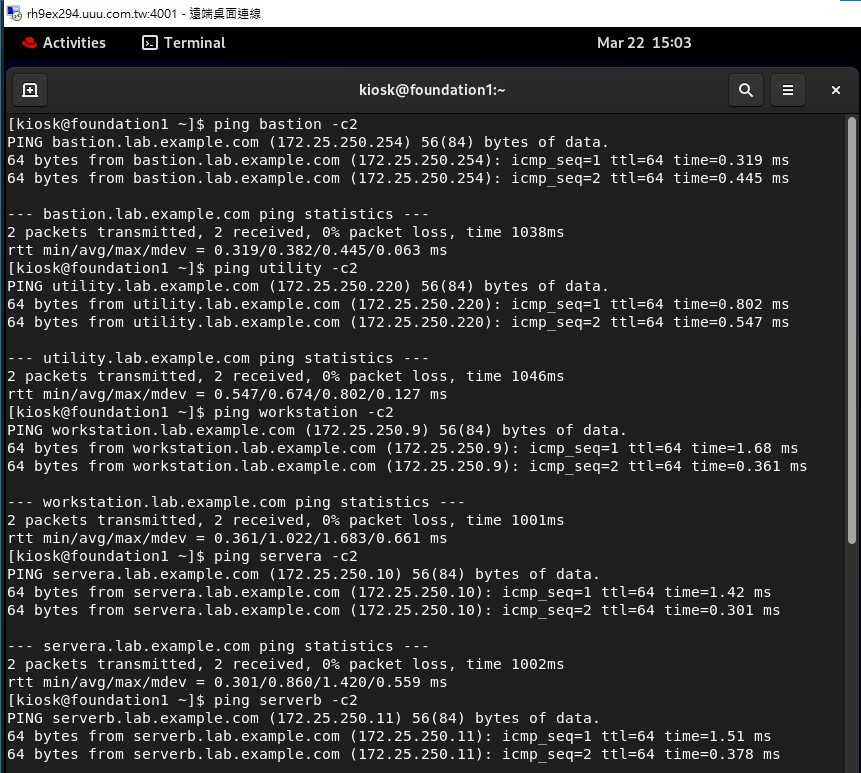Click the terminal search magnifier icon
This screenshot has height=773, width=861.
point(745,90)
